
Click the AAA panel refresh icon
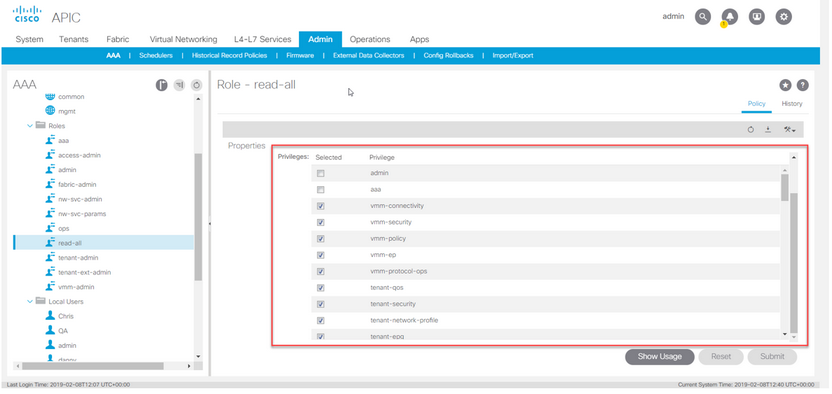tap(196, 85)
